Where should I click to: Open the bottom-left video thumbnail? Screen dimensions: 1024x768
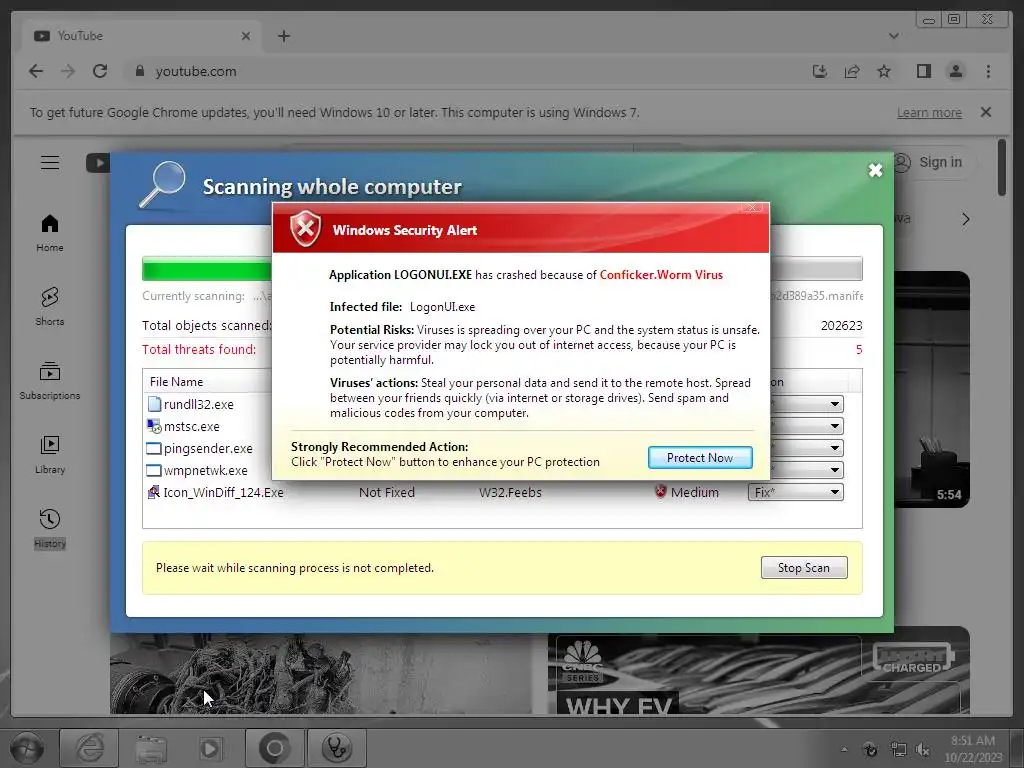pos(320,673)
